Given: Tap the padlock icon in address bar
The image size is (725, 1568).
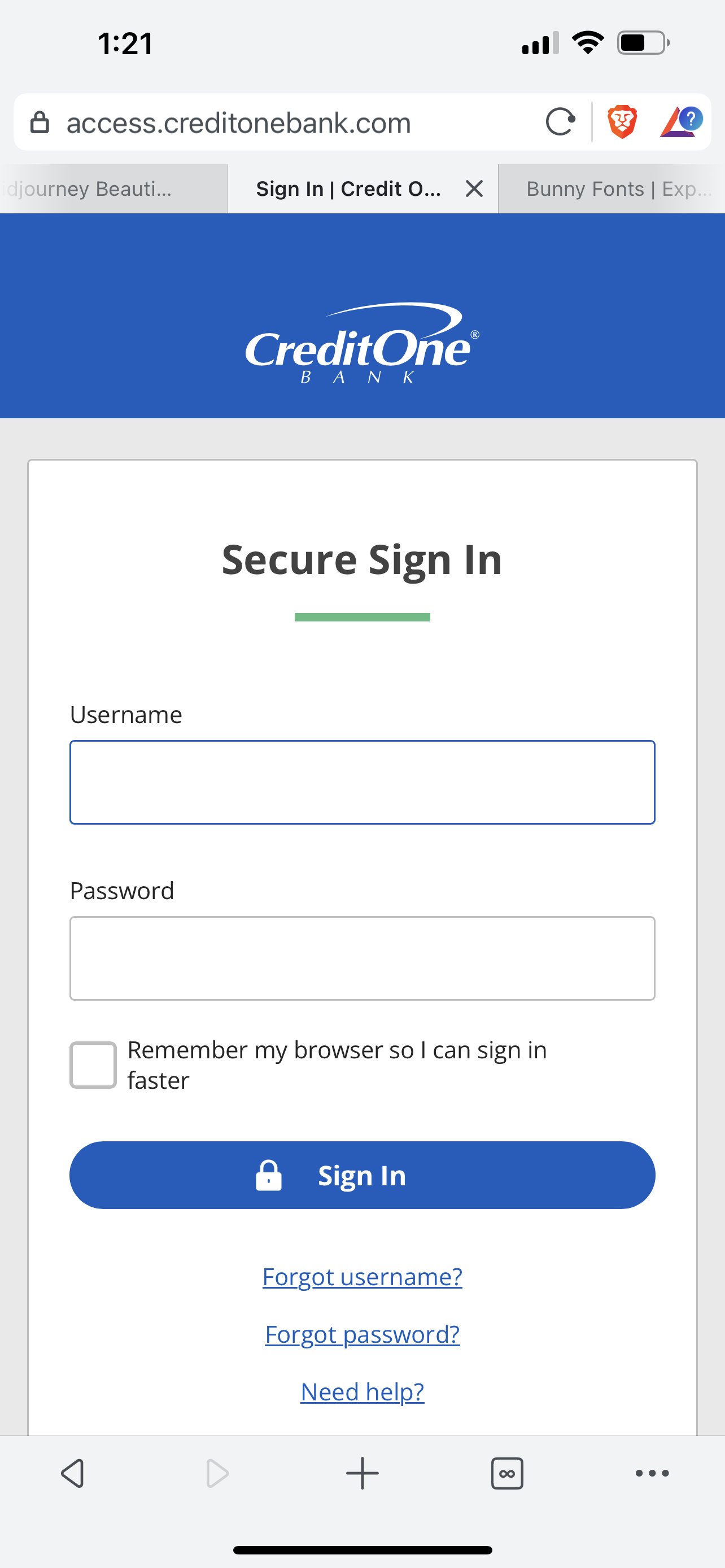Looking at the screenshot, I should (x=40, y=122).
